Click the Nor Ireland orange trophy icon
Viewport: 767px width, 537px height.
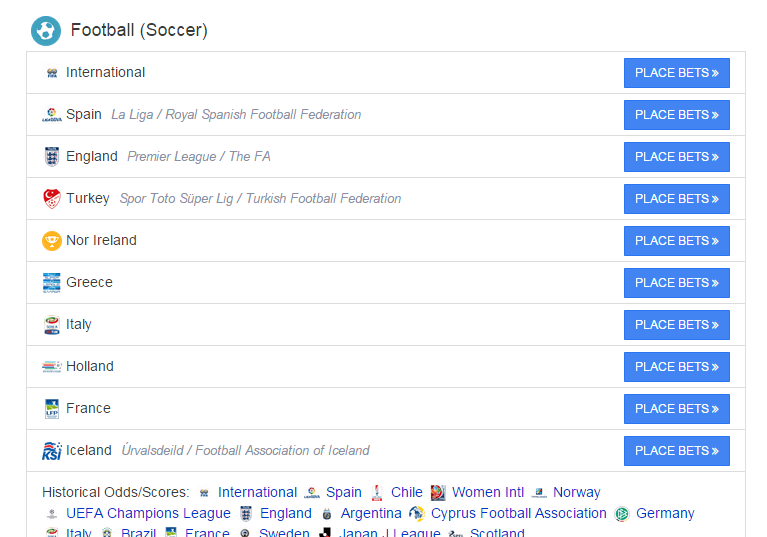click(x=52, y=241)
